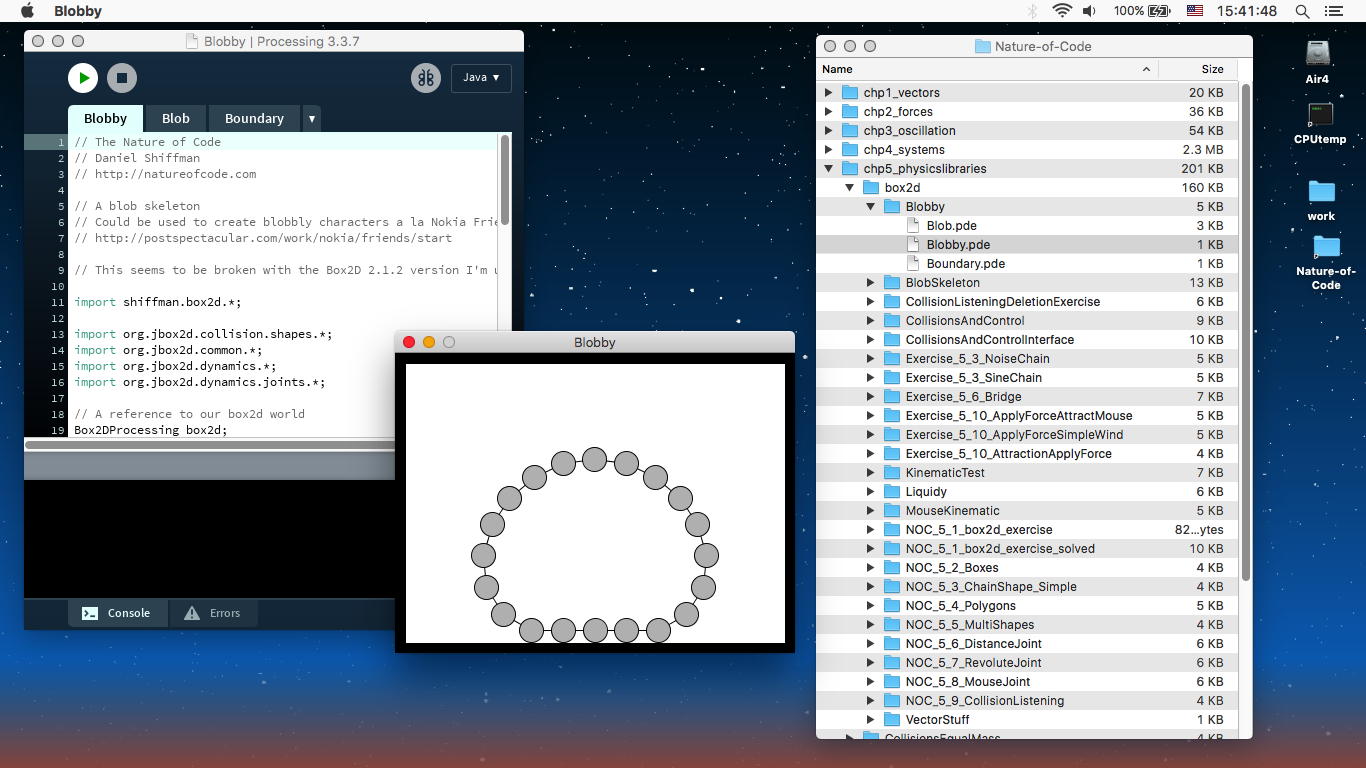Select the chp3_oscillation folder icon

[850, 130]
